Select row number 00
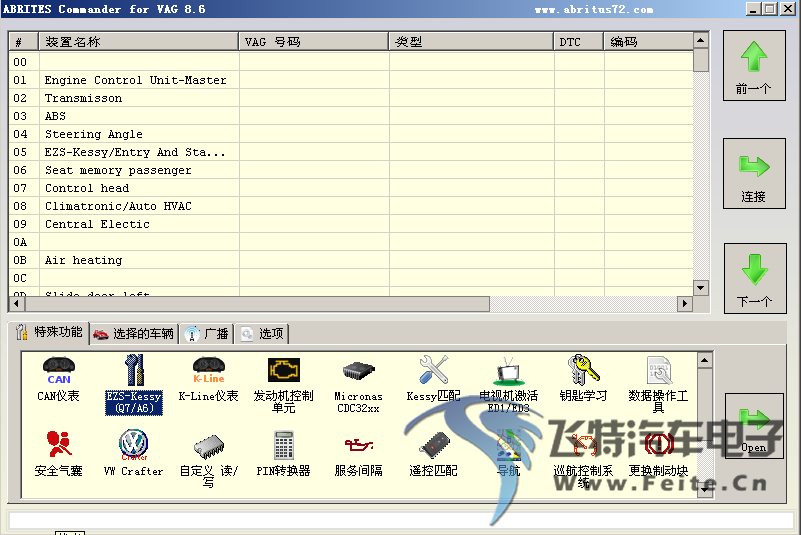The image size is (801, 535). (351, 62)
